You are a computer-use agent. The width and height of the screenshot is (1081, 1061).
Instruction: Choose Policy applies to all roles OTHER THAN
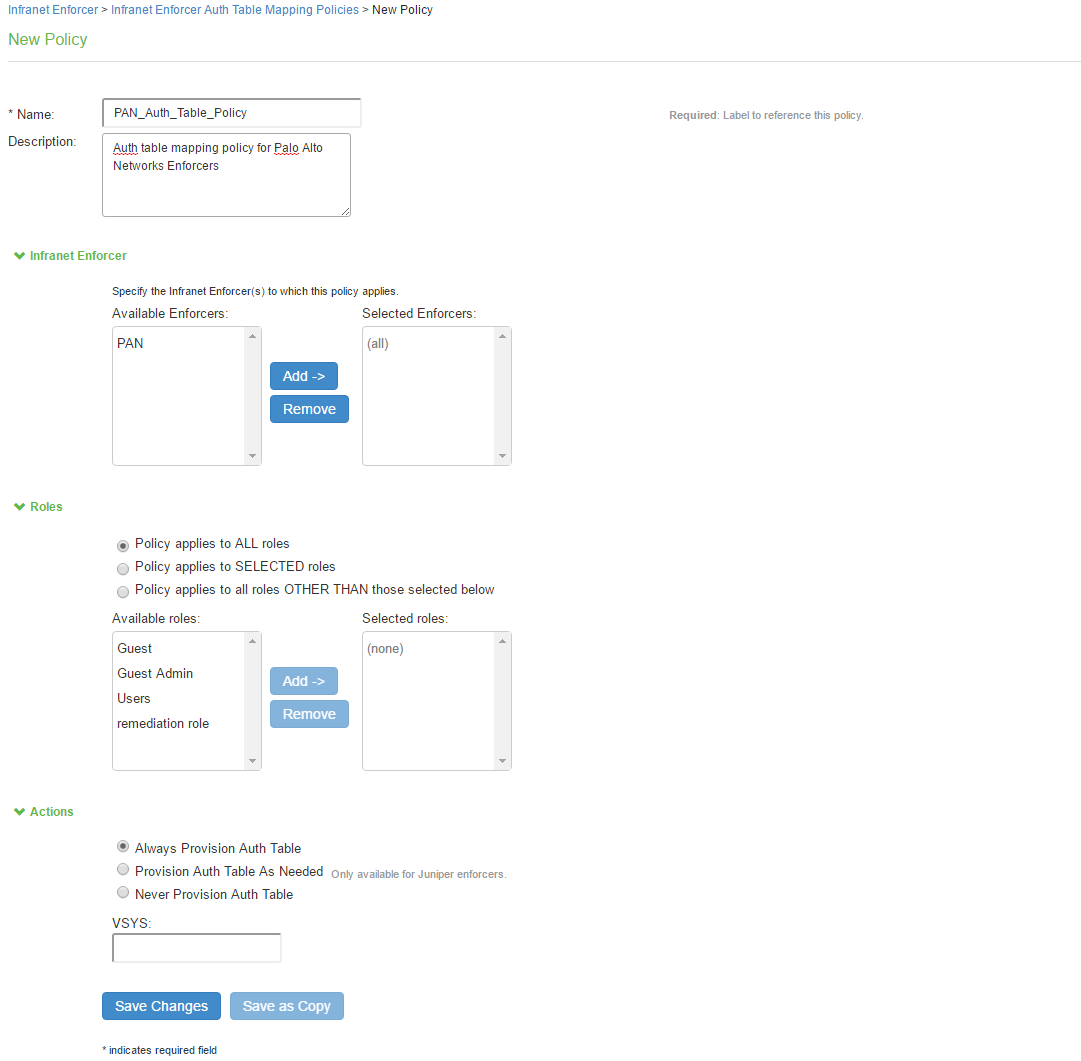122,591
